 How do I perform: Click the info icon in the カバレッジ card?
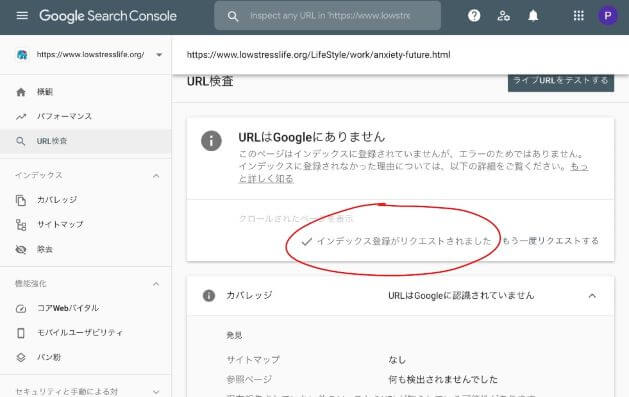pos(209,296)
